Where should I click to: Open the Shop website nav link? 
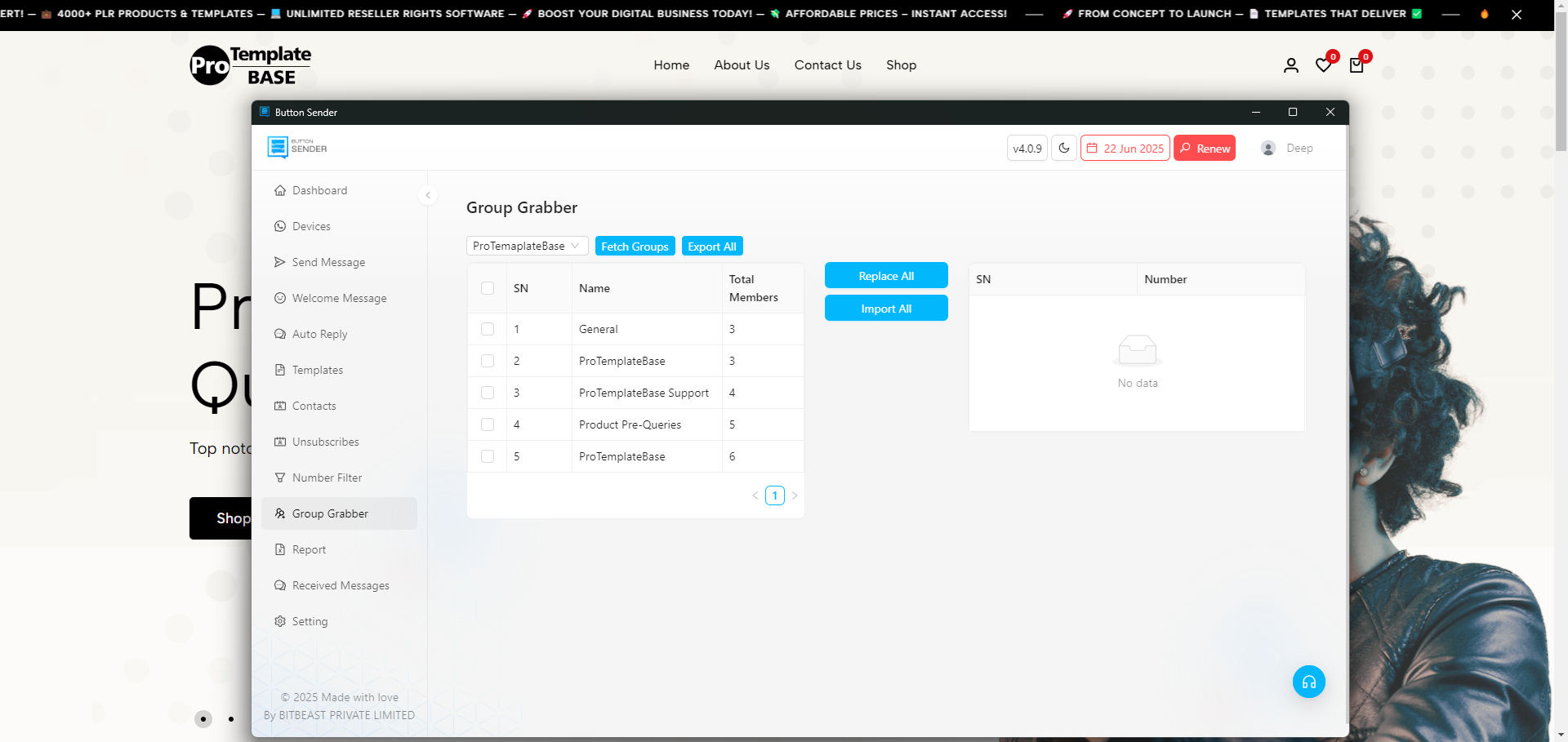(902, 65)
